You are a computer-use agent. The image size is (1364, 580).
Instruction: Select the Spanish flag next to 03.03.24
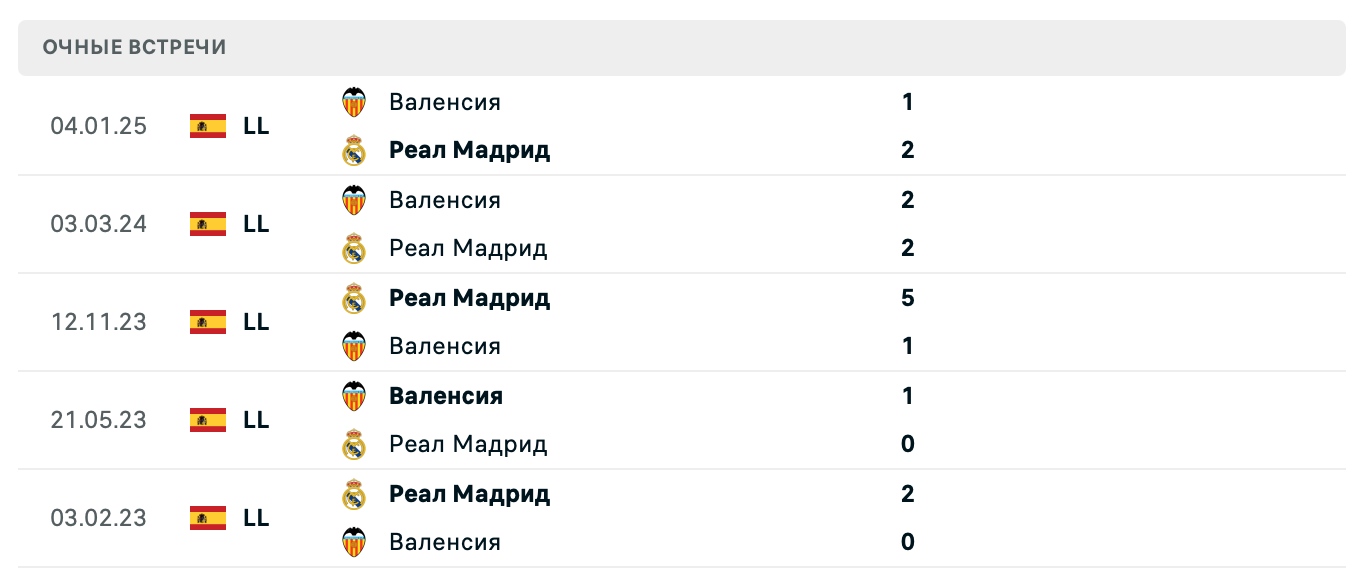point(205,224)
